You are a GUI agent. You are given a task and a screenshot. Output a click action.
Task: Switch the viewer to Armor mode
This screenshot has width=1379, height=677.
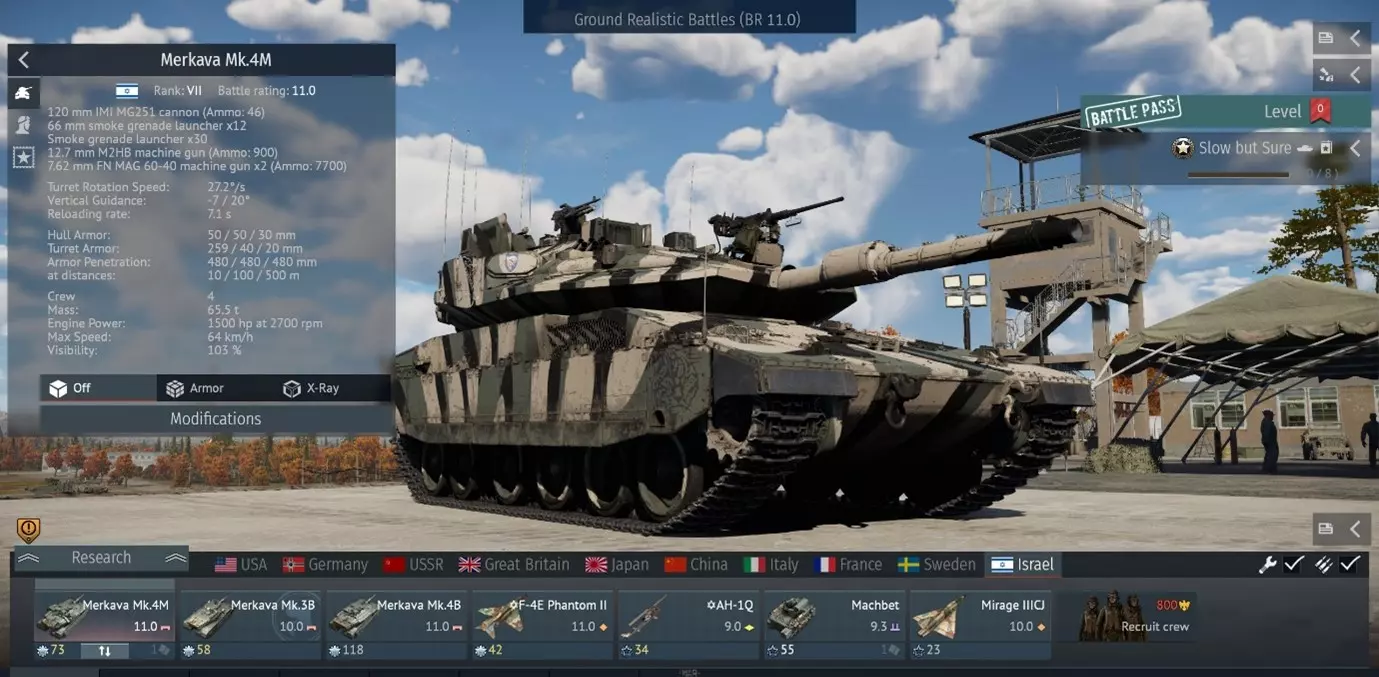coord(214,388)
